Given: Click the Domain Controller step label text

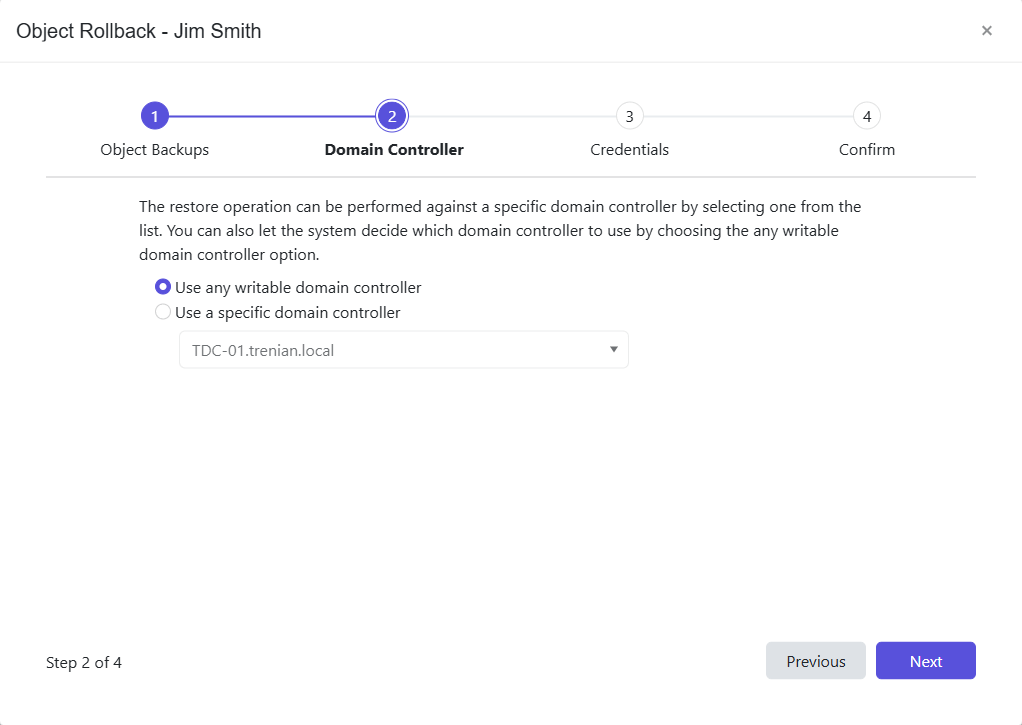Looking at the screenshot, I should tap(393, 149).
